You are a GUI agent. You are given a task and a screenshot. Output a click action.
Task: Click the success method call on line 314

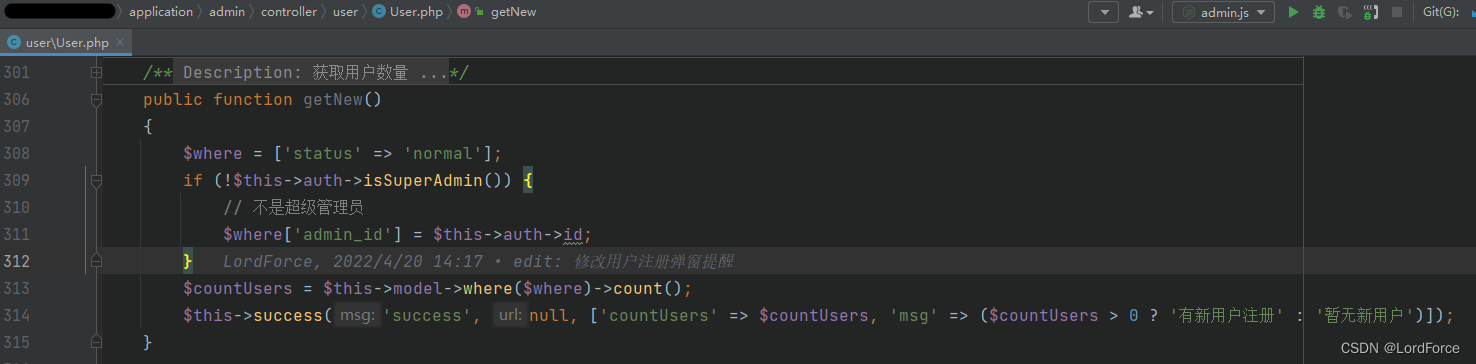tap(288, 315)
